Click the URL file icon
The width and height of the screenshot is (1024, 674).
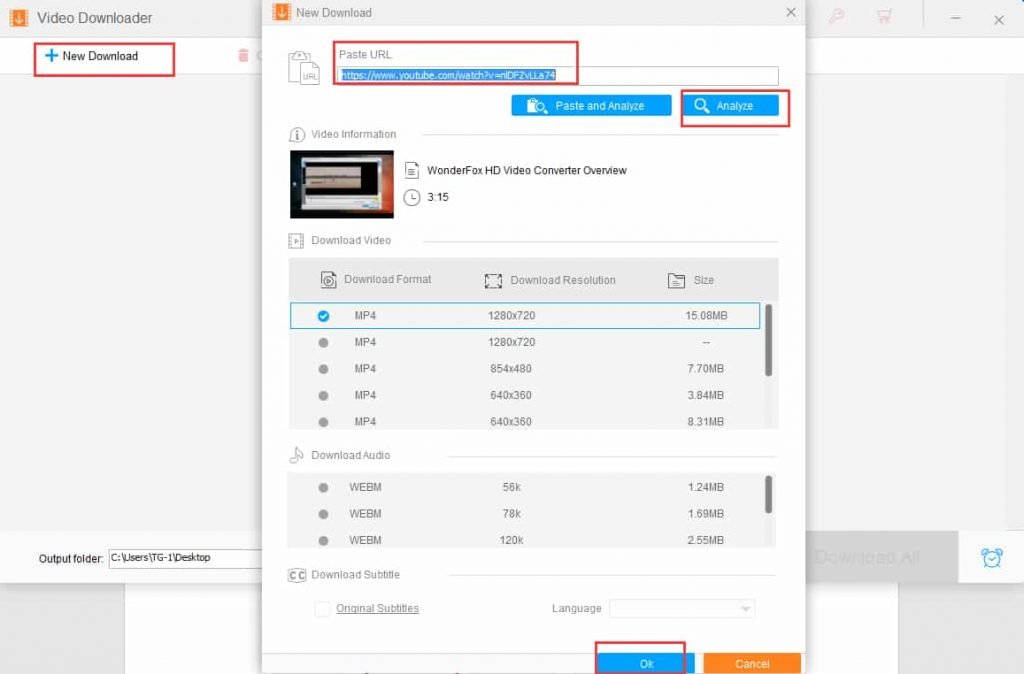click(x=304, y=67)
